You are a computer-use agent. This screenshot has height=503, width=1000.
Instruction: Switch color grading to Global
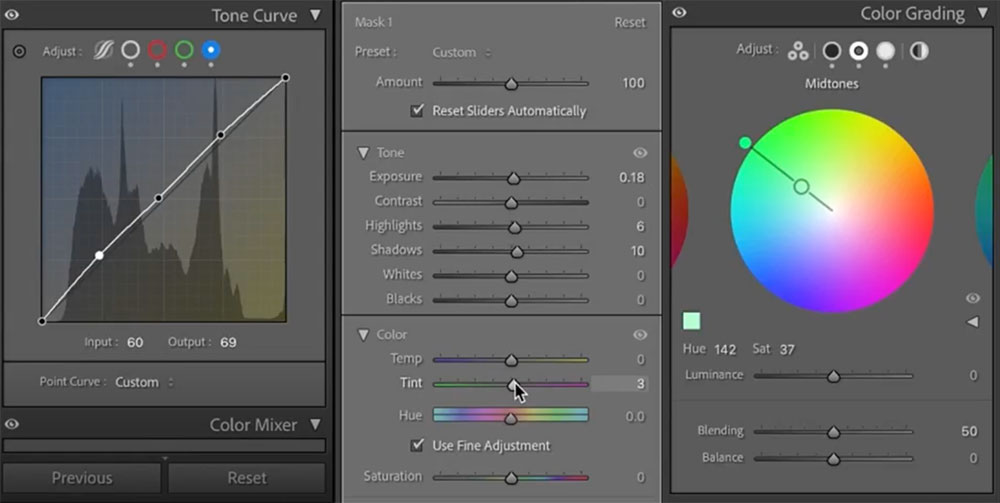coord(919,50)
